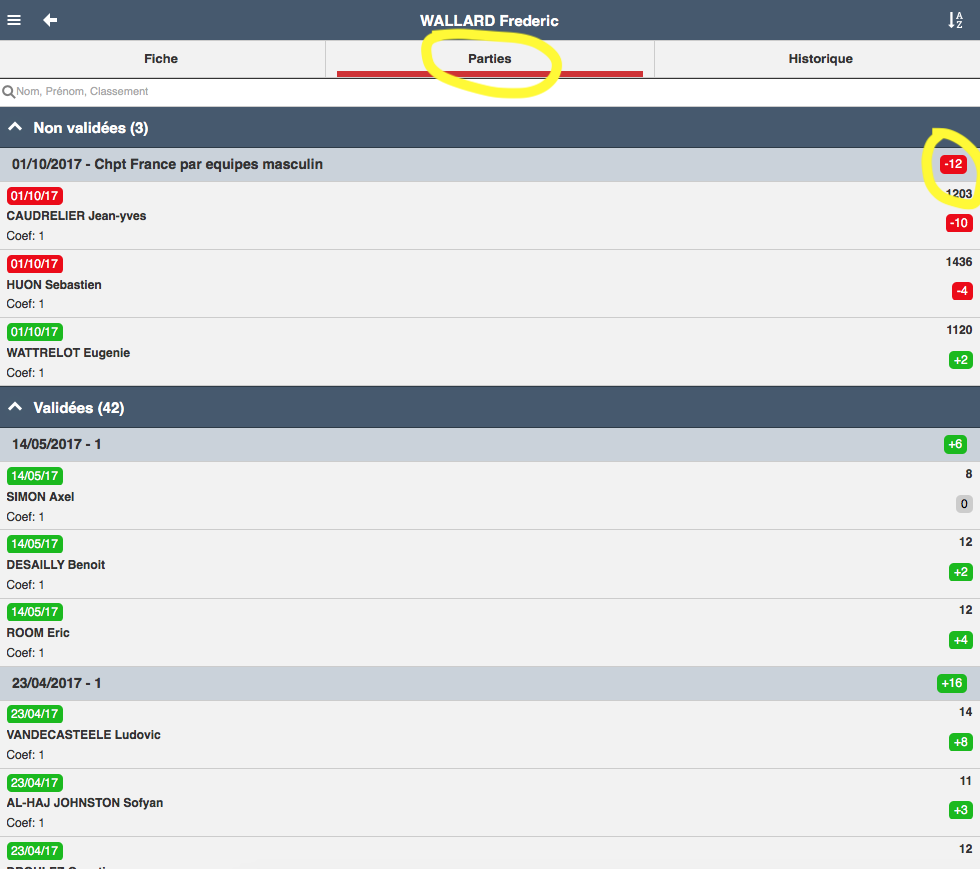Click the green 14/05/17 date badge for ROOM Eric
The width and height of the screenshot is (980, 869).
coord(34,612)
